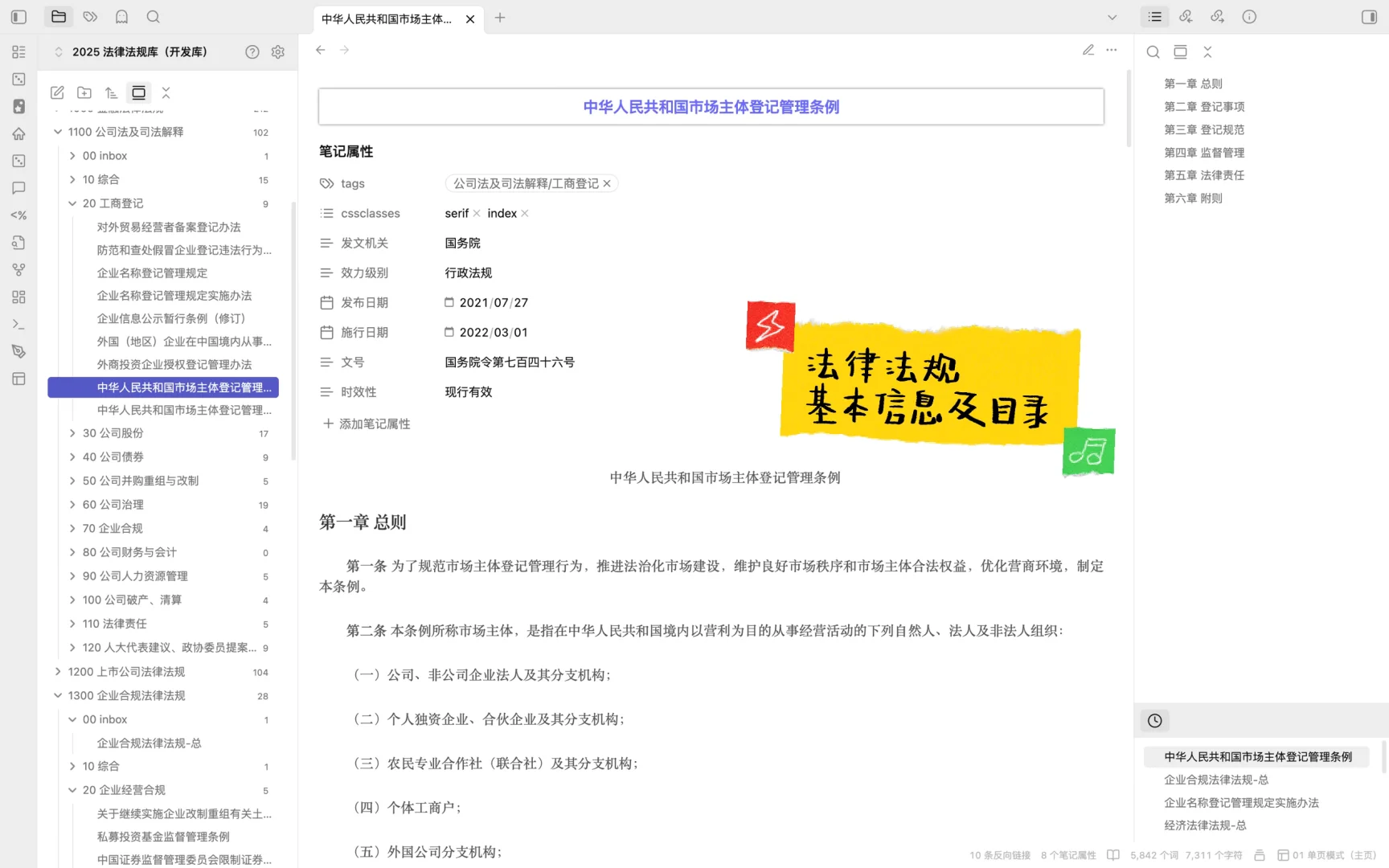This screenshot has width=1389, height=868.
Task: Open the flashcards panel
Action: (121, 17)
